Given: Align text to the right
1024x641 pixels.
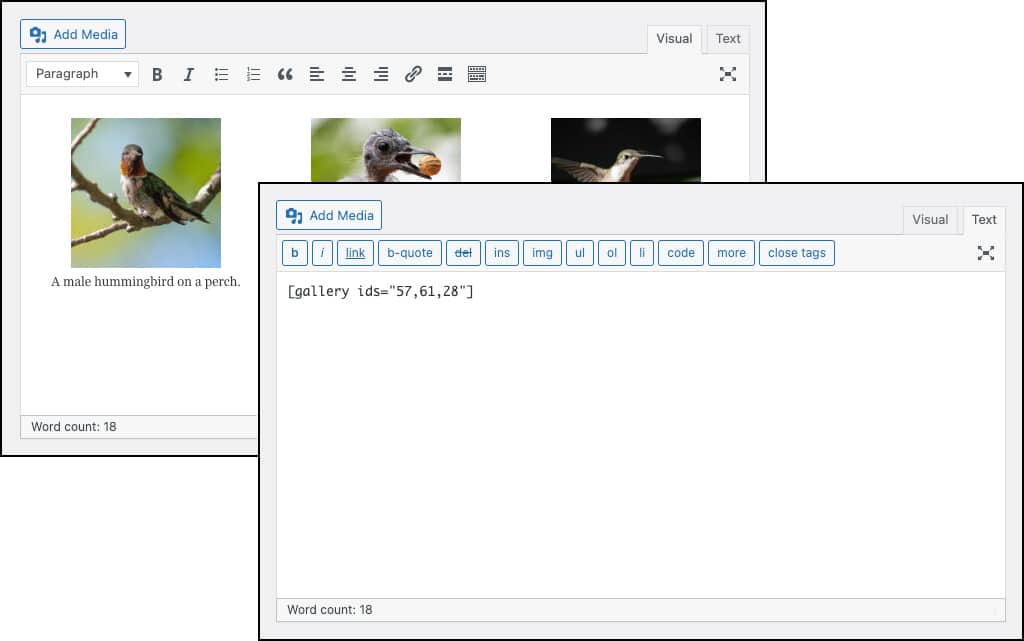Looking at the screenshot, I should coord(381,74).
